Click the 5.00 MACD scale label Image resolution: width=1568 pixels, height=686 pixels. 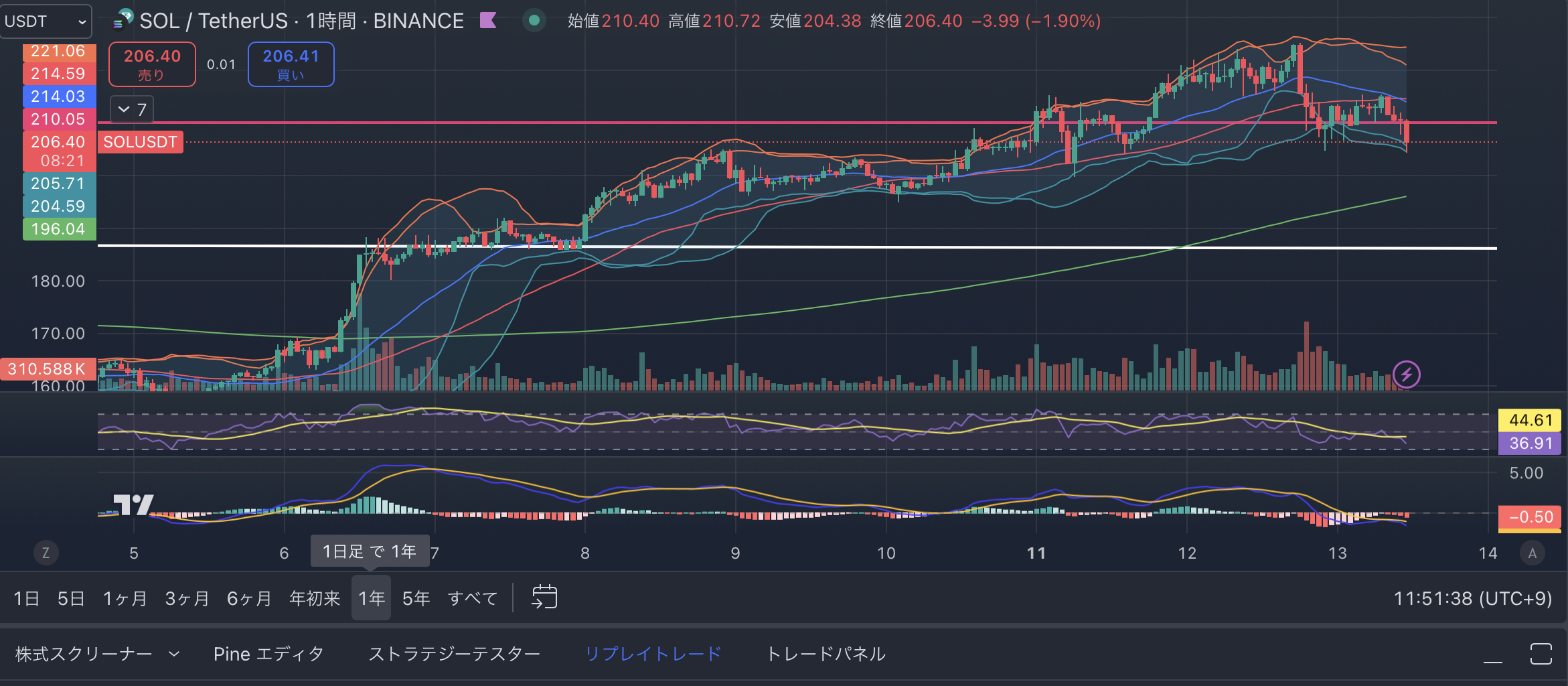point(1526,473)
